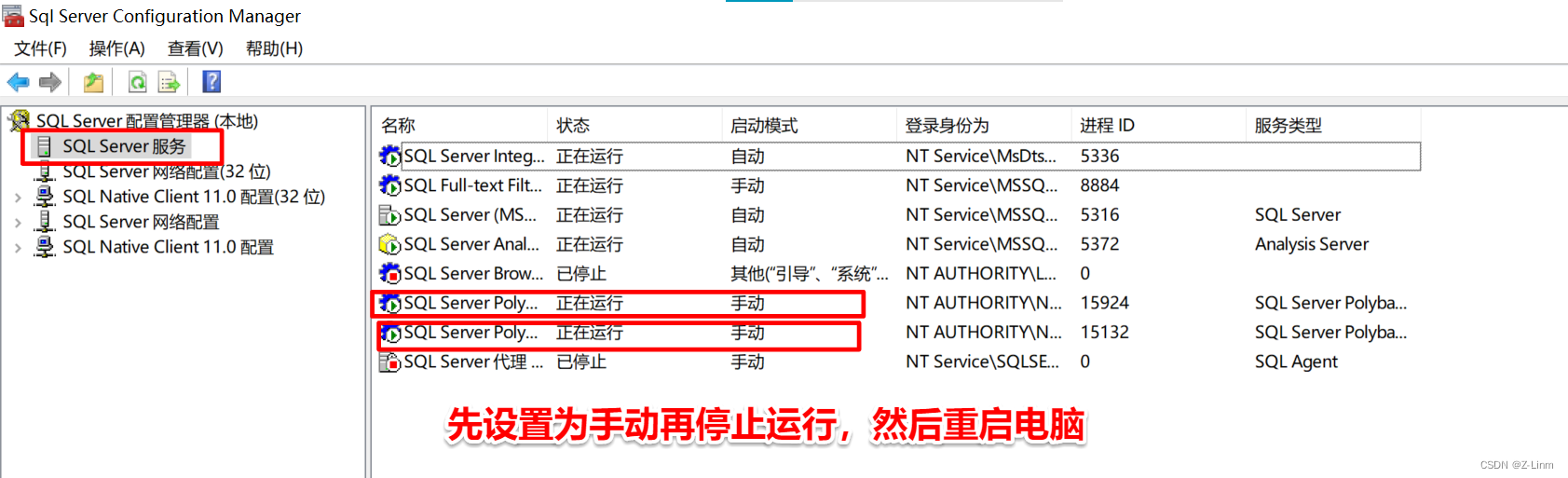Click the SQL Server 代理 service icon
This screenshot has width=1568, height=478.
pos(389,362)
